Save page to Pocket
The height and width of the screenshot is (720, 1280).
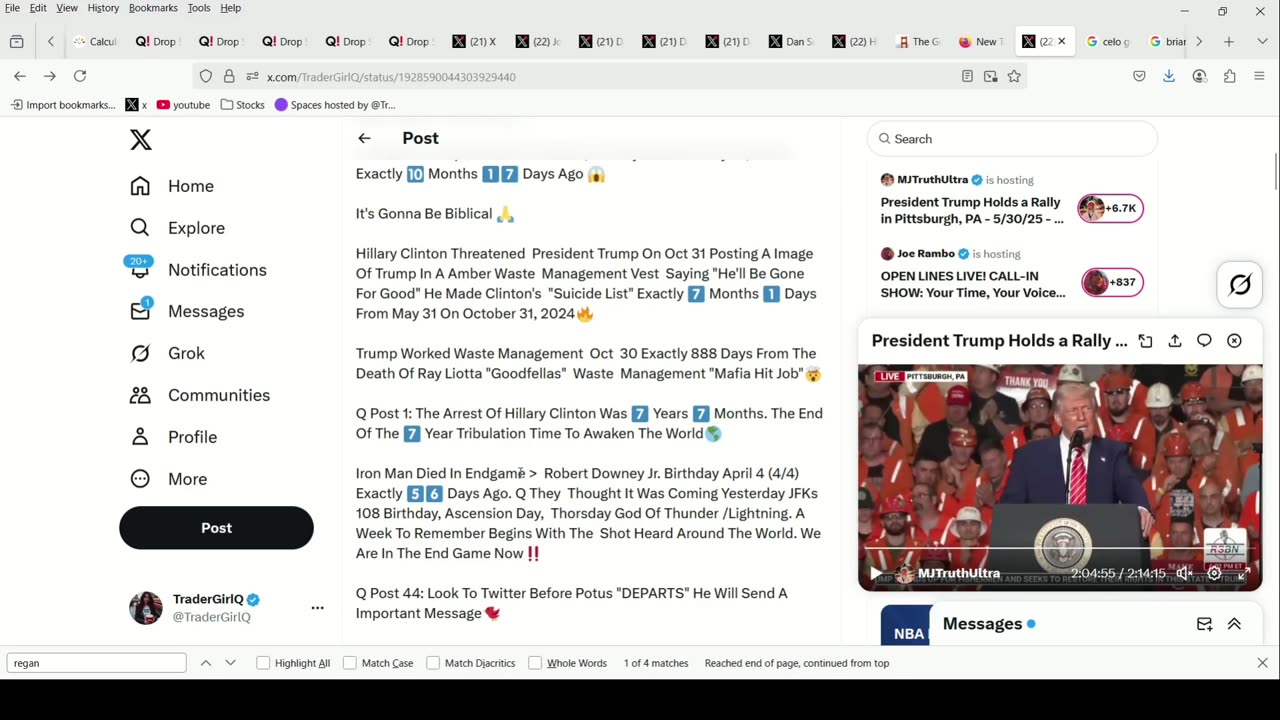(x=1139, y=76)
